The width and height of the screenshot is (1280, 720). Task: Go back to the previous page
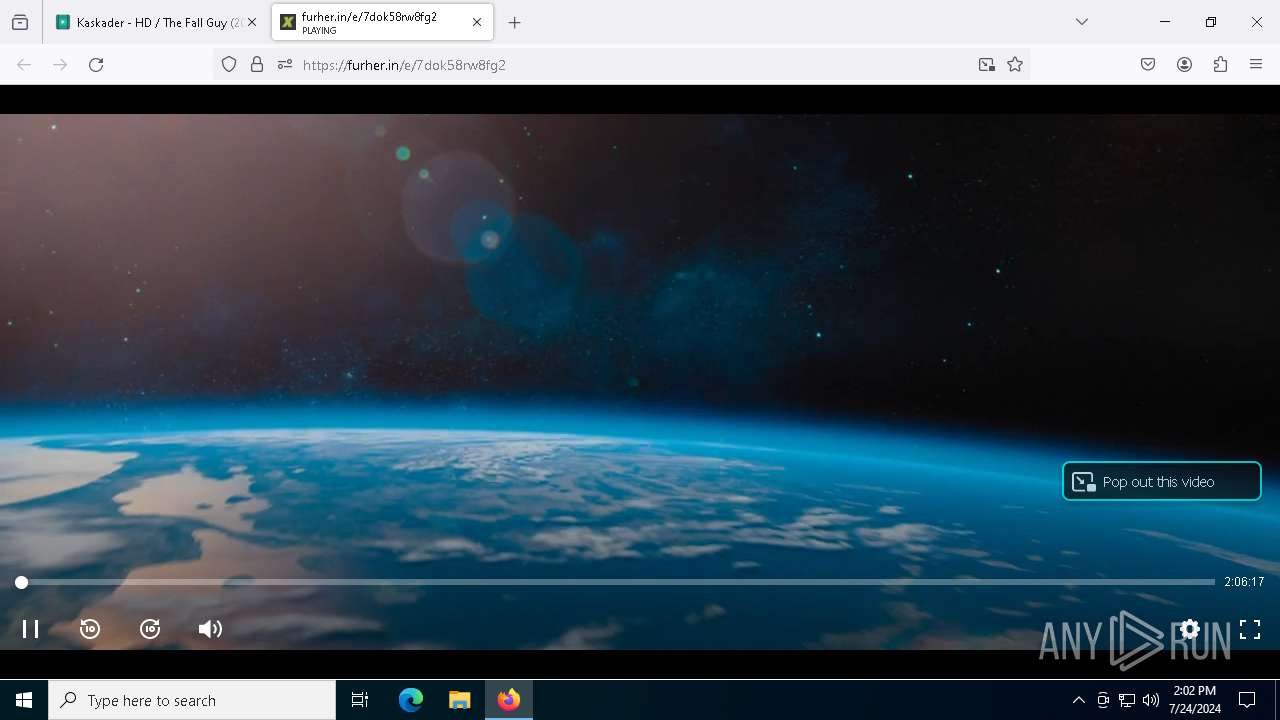[24, 65]
